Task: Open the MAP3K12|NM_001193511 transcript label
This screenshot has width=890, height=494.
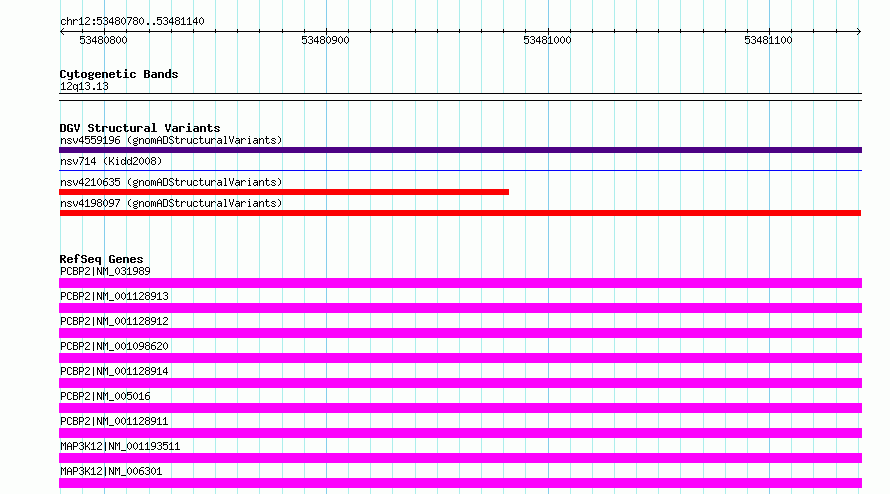Action: (x=120, y=446)
